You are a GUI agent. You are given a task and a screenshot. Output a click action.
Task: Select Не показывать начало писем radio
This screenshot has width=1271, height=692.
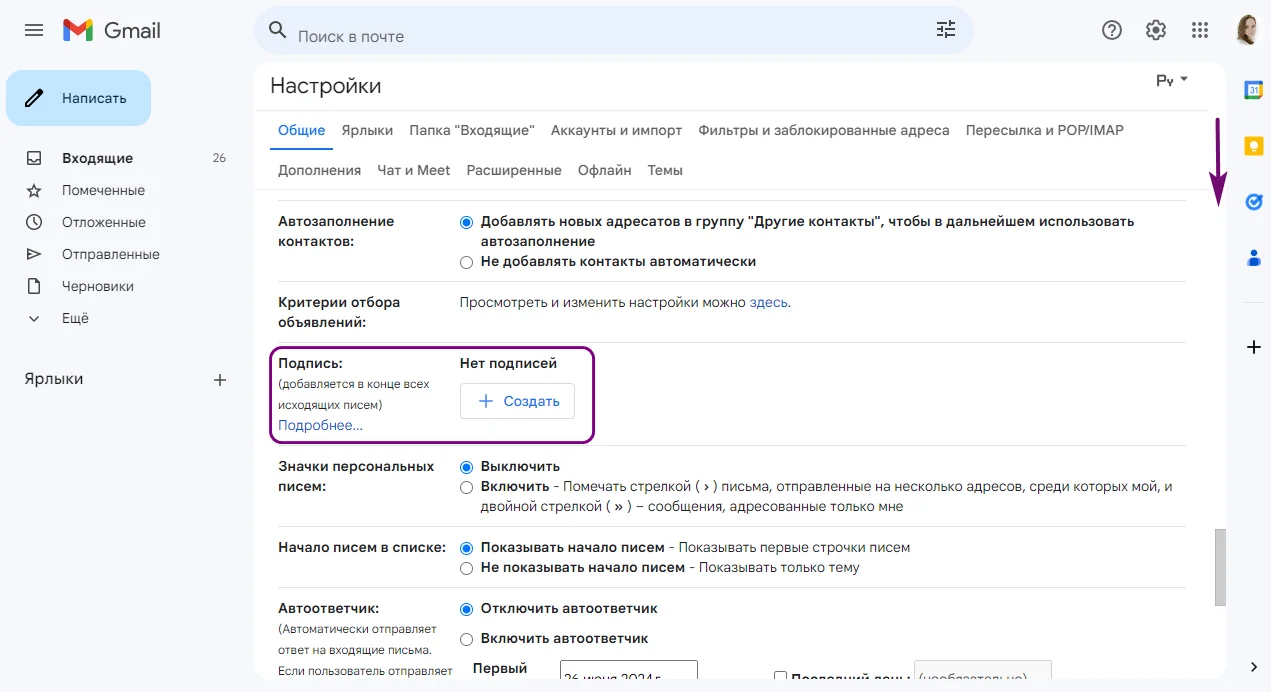(466, 568)
